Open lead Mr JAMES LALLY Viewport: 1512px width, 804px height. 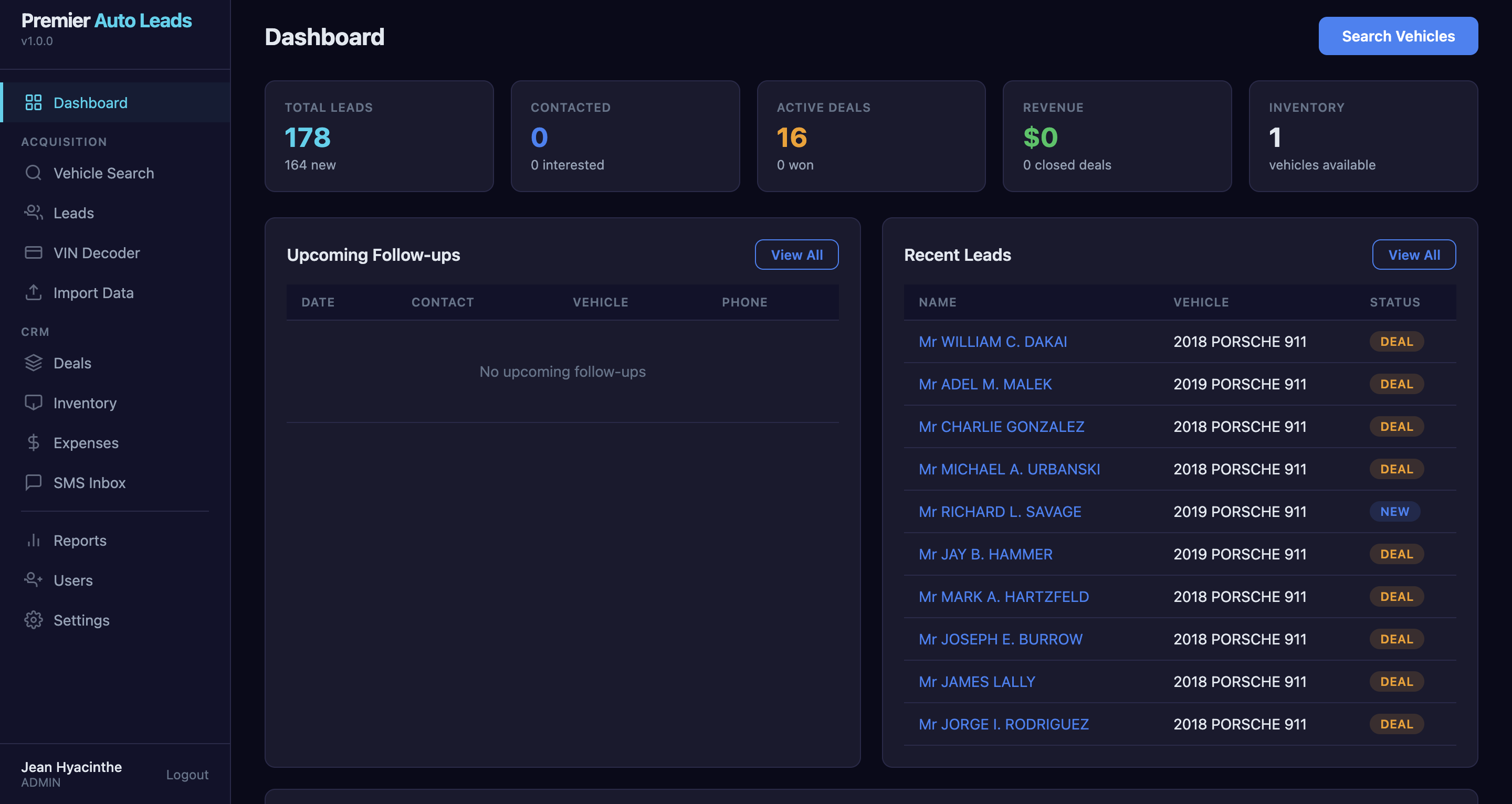click(976, 681)
